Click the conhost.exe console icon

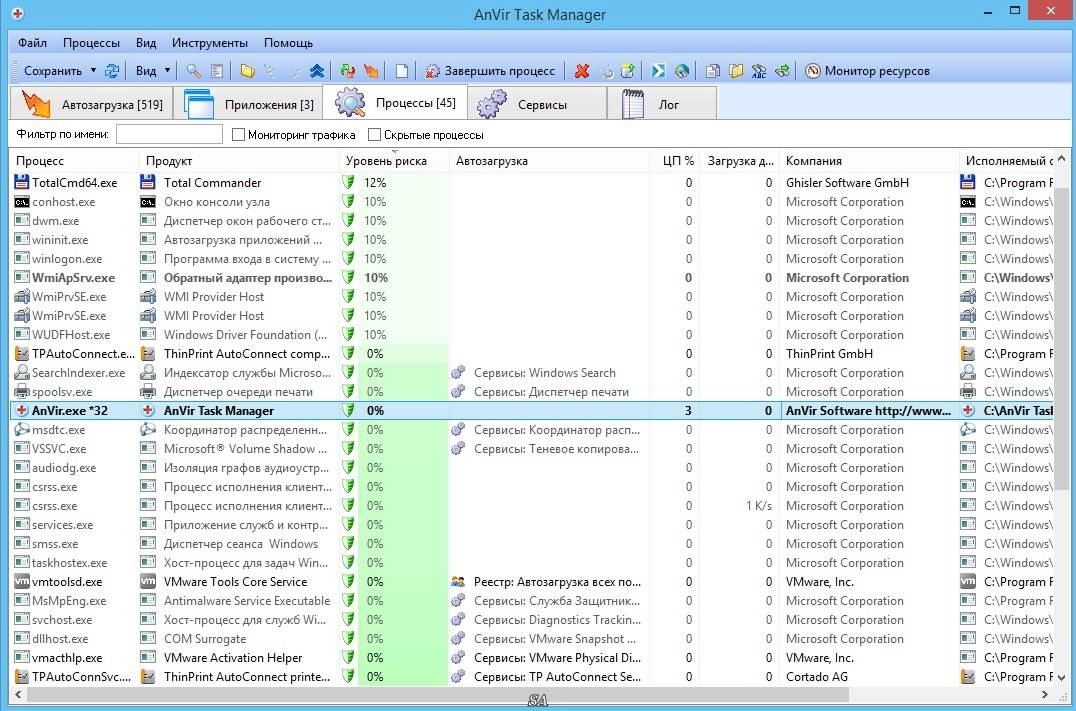click(x=22, y=202)
